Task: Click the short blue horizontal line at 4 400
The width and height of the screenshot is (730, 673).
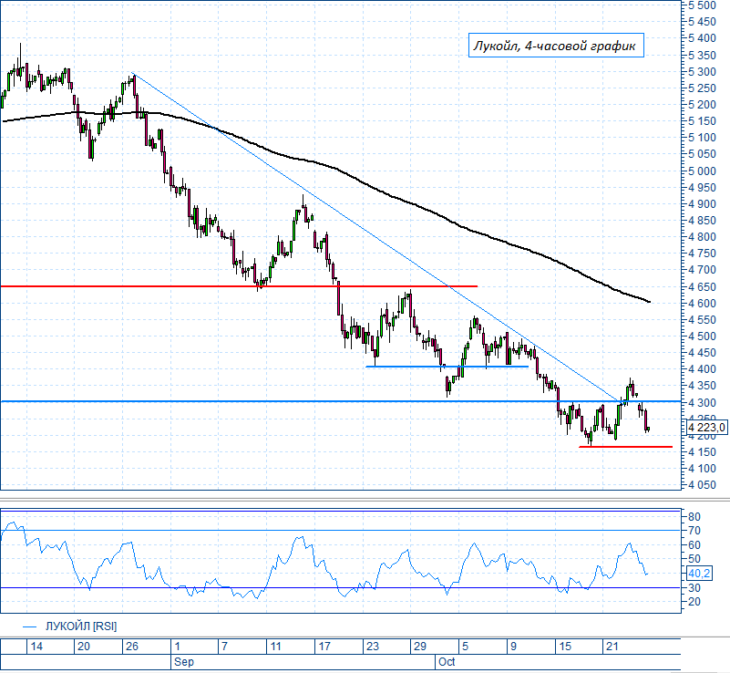Action: [x=447, y=366]
